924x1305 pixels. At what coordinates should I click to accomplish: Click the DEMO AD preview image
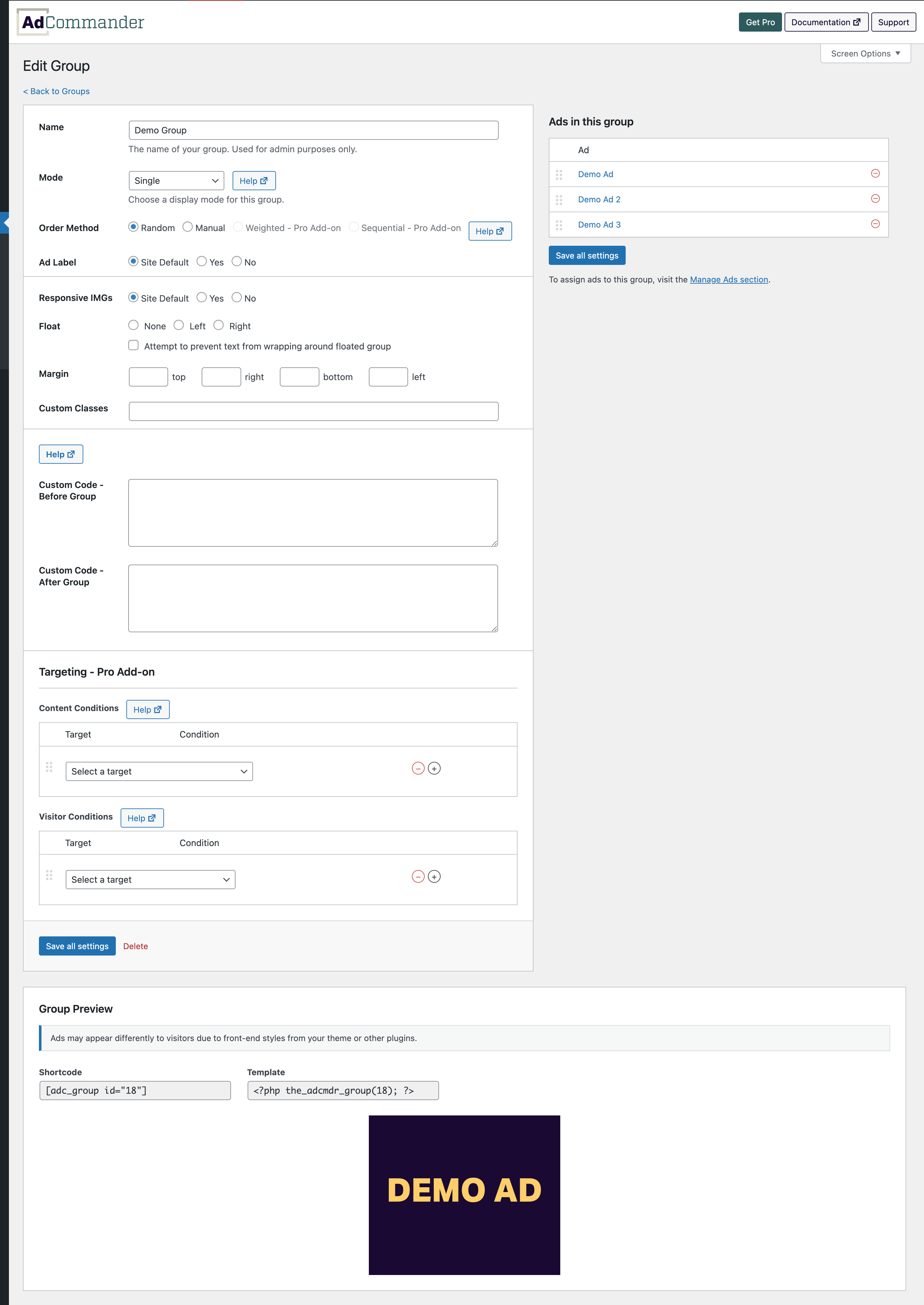(x=464, y=1195)
